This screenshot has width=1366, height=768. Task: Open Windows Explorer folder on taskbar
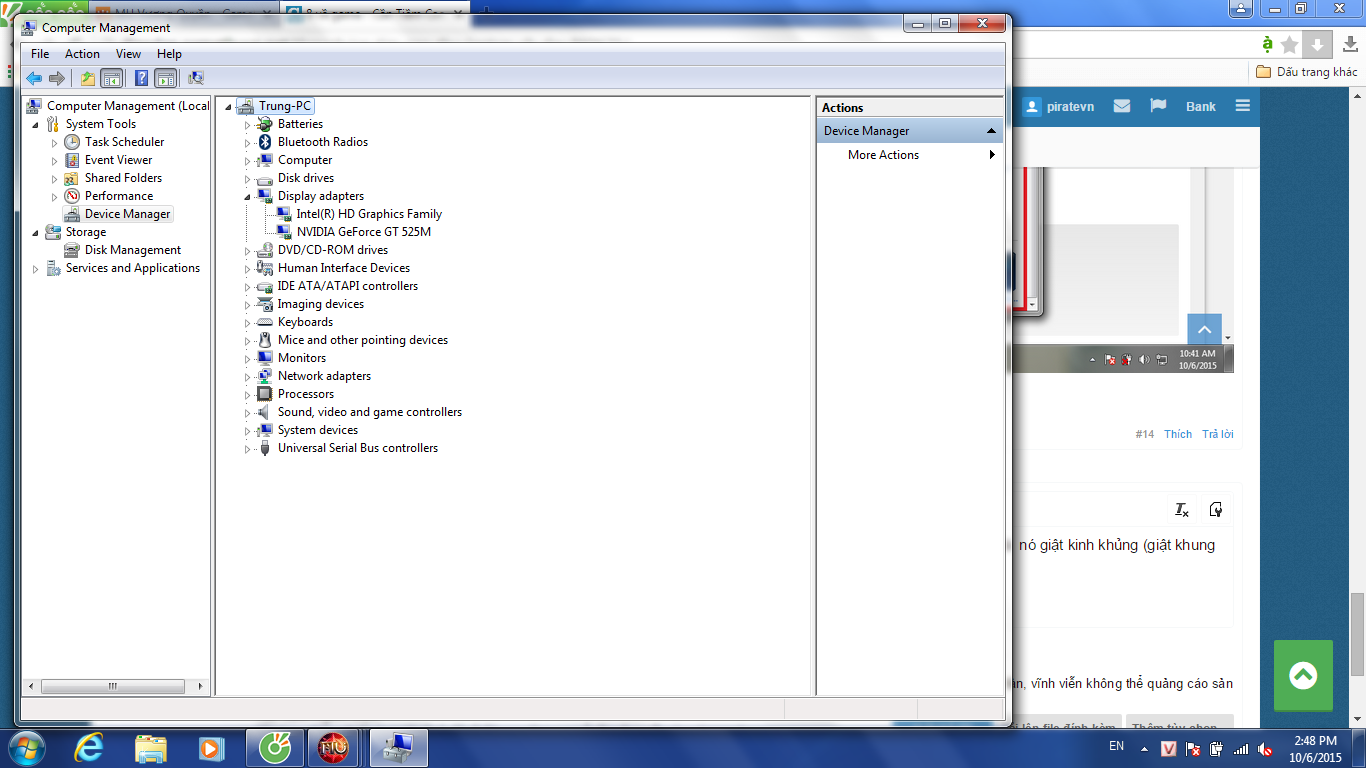(x=151, y=748)
